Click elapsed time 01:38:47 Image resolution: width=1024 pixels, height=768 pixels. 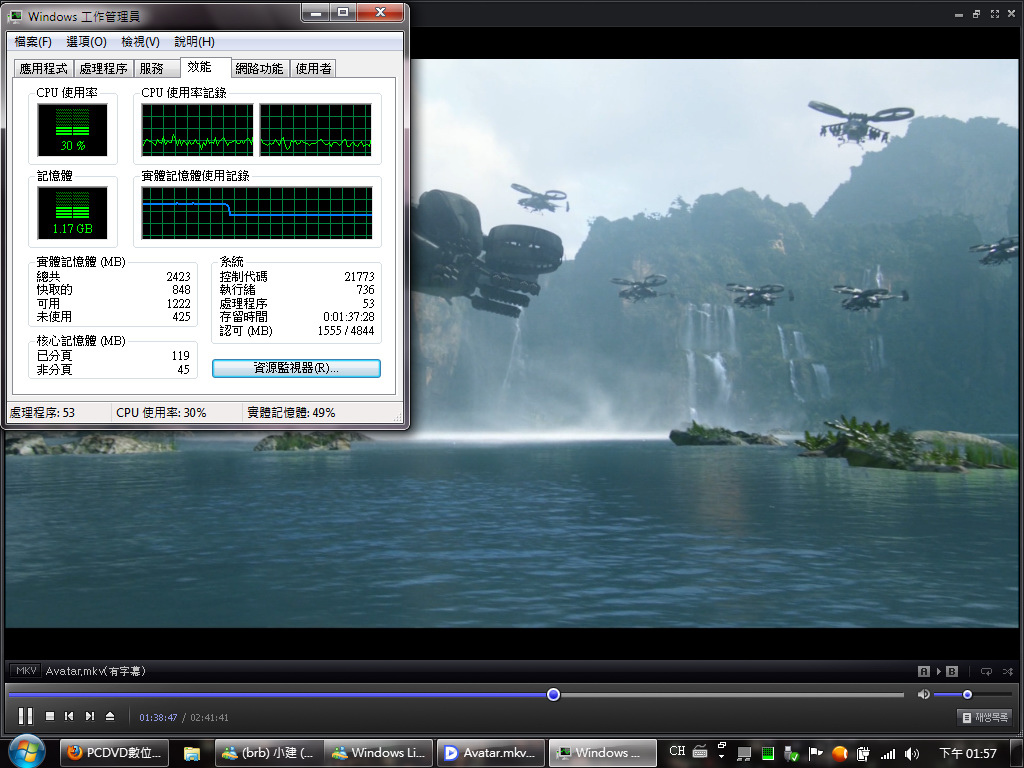pyautogui.click(x=158, y=717)
